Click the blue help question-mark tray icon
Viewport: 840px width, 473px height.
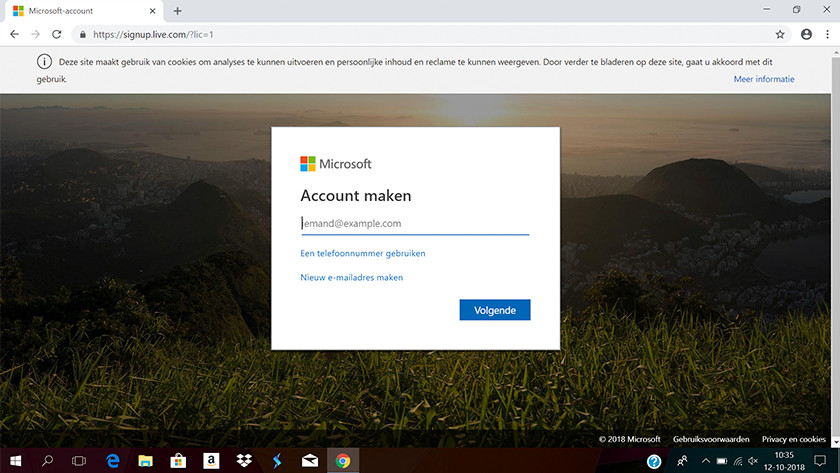(654, 461)
